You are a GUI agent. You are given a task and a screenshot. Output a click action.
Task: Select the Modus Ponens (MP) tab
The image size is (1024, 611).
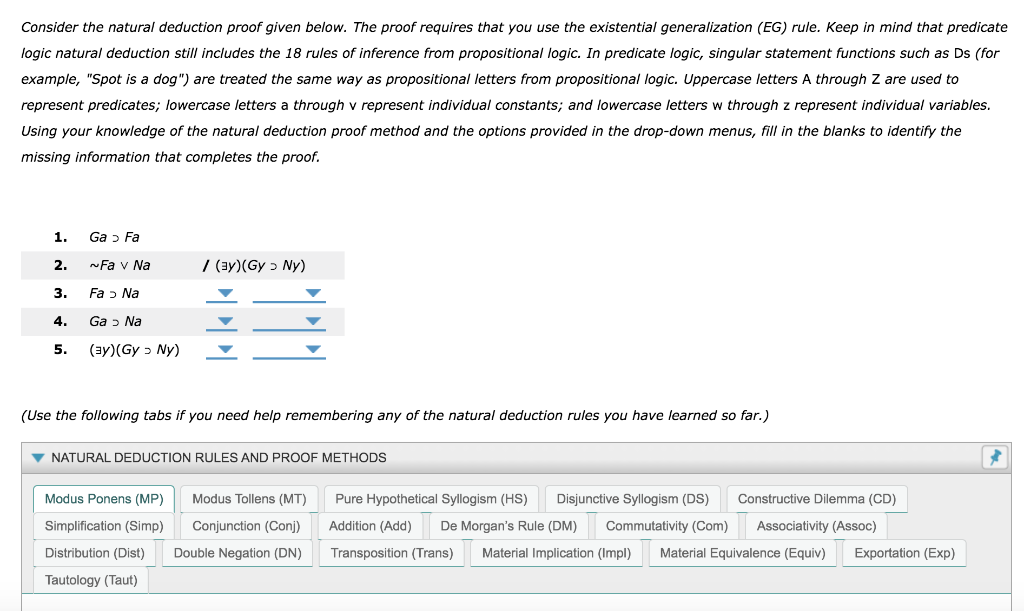click(103, 498)
